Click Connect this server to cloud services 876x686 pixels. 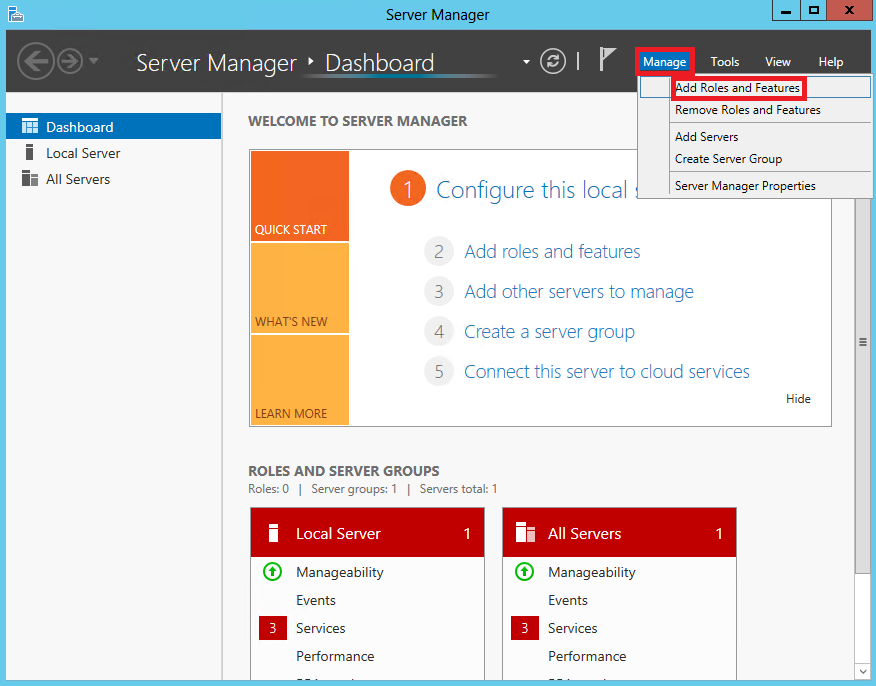coord(607,371)
